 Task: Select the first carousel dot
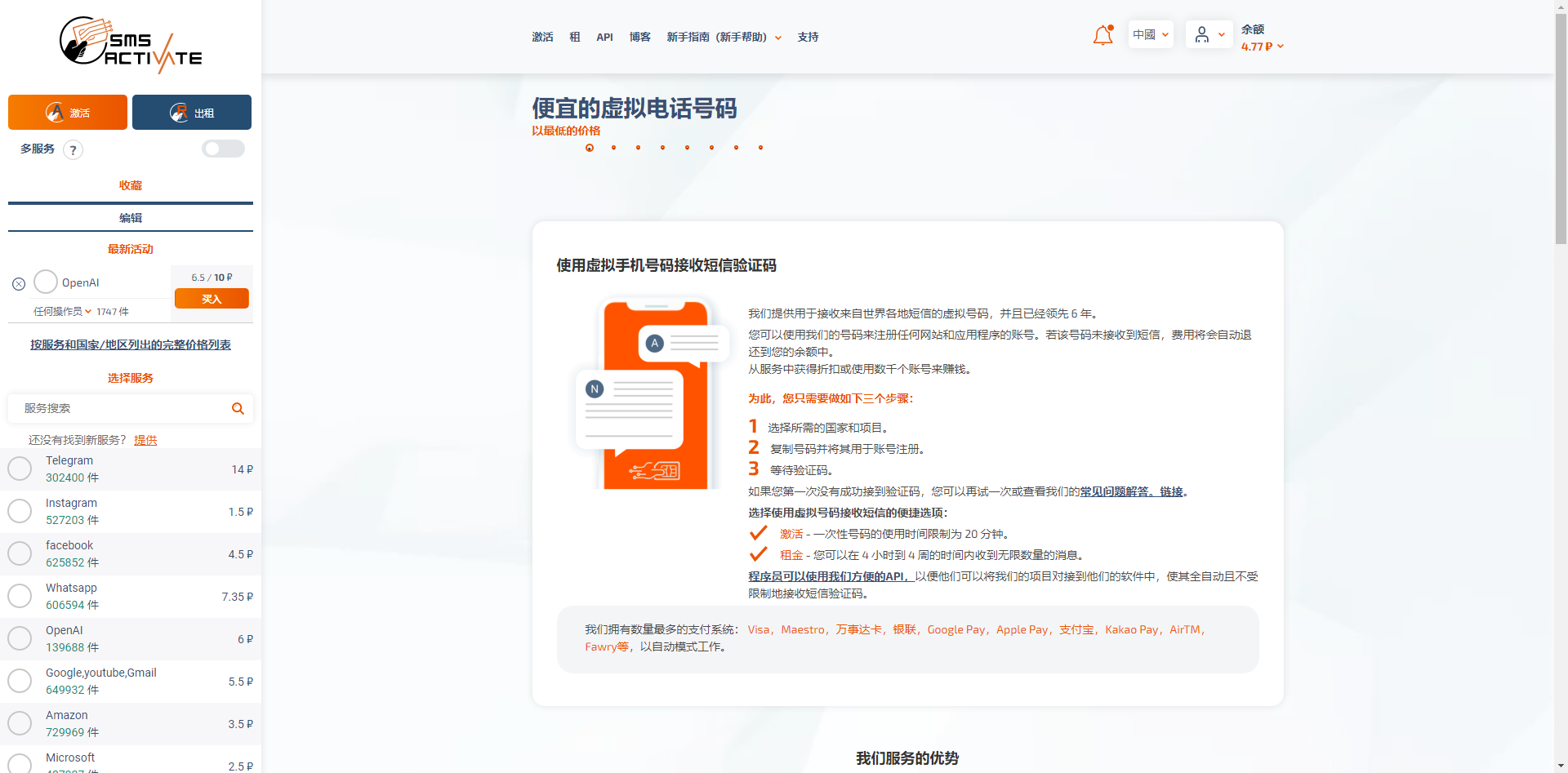(x=590, y=148)
